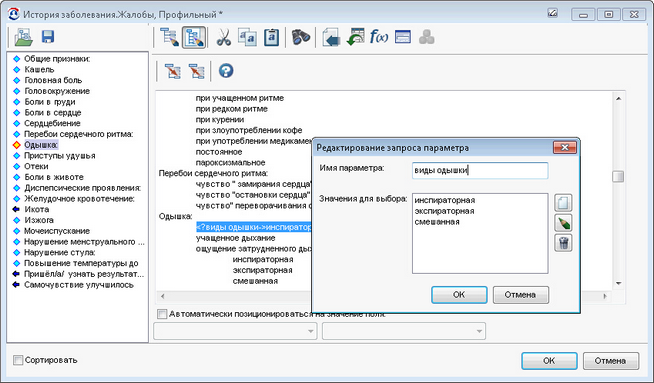Edit the selected value with the pencil icon
Image resolution: width=654 pixels, height=383 pixels.
coord(563,223)
